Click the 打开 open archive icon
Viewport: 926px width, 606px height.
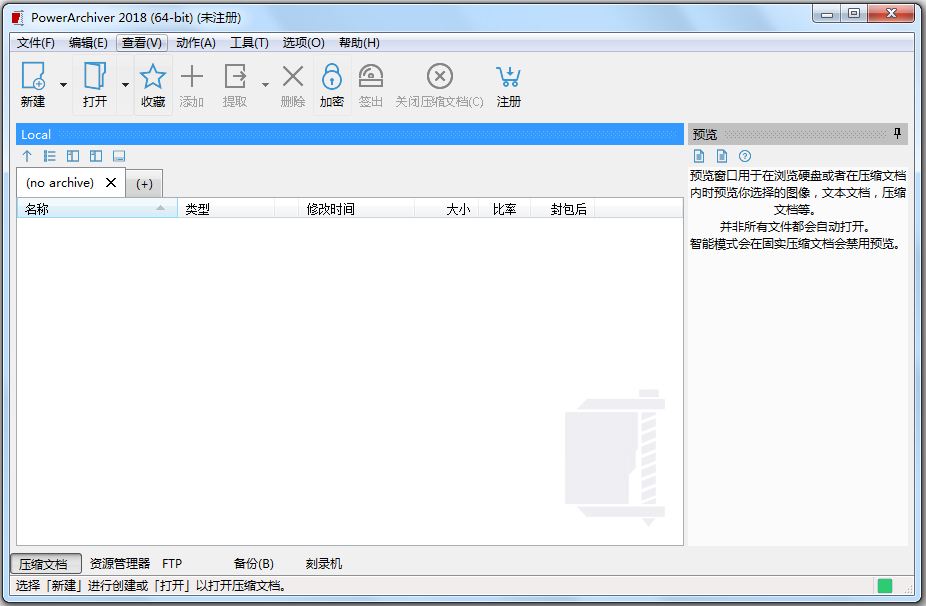tap(94, 76)
